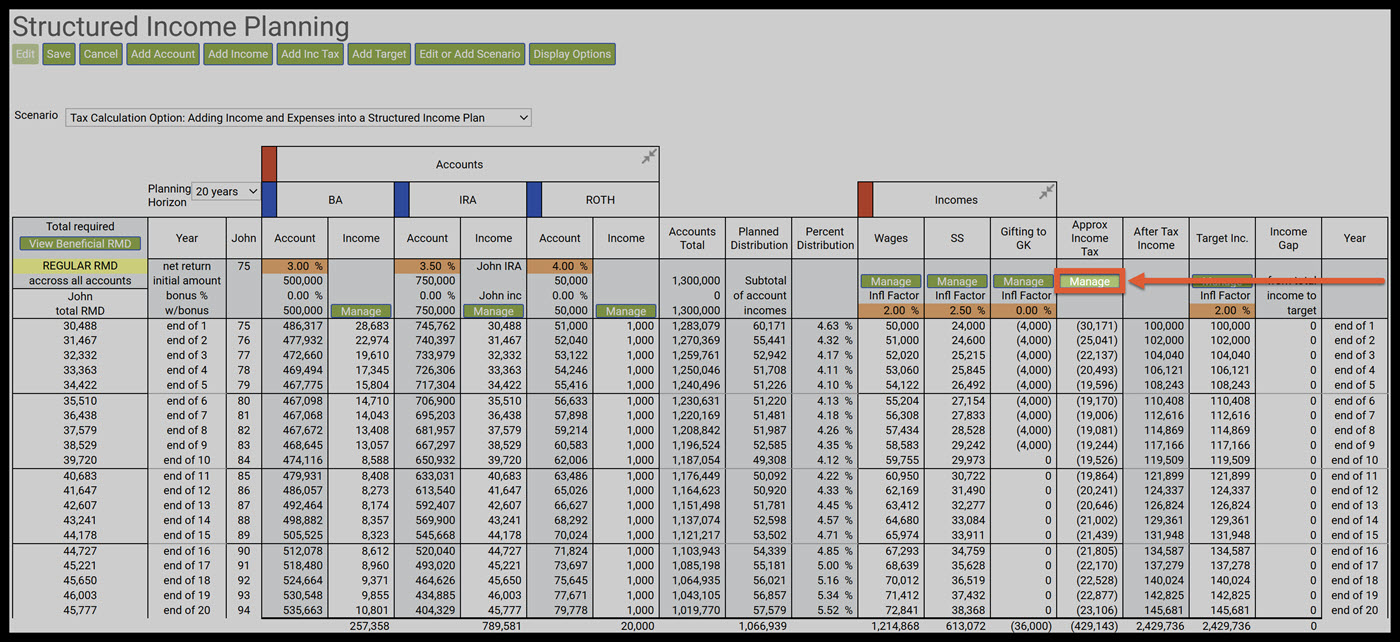Click Add Income button
Screen dimensions: 1400x642
coord(238,54)
